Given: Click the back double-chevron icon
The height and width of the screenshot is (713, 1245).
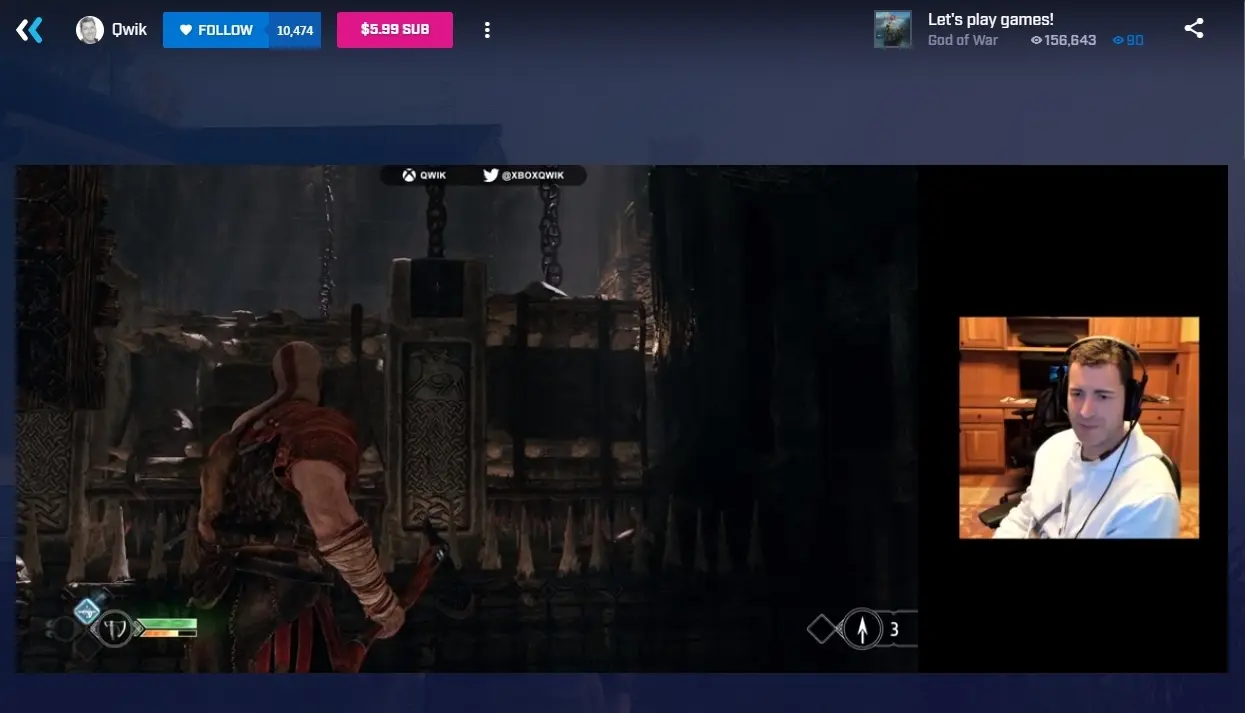Looking at the screenshot, I should (29, 30).
